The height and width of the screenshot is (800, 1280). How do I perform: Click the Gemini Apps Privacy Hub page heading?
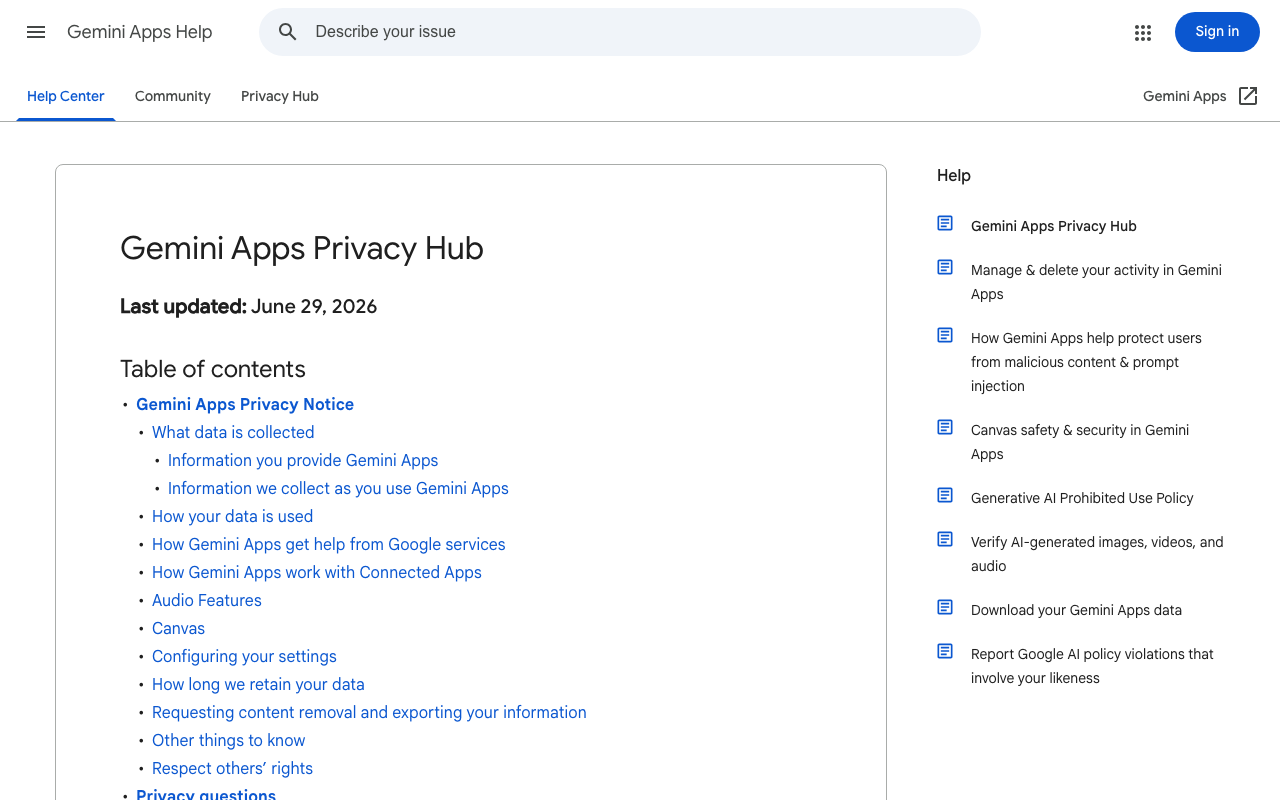302,248
